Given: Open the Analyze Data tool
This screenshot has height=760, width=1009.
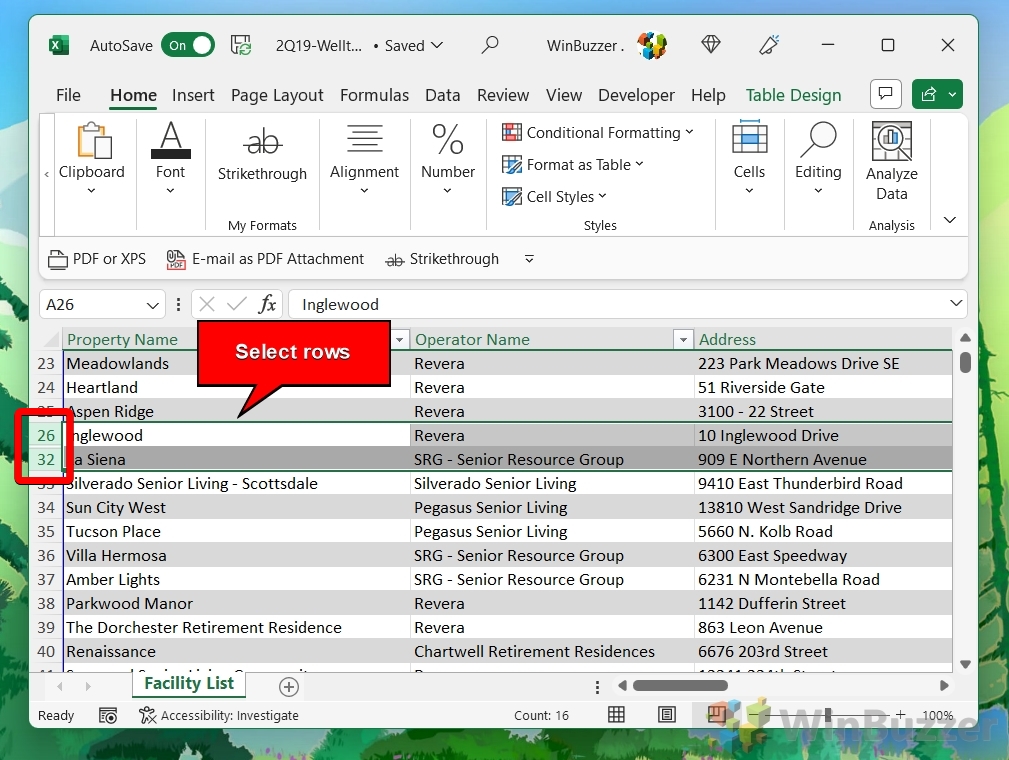Looking at the screenshot, I should 891,162.
